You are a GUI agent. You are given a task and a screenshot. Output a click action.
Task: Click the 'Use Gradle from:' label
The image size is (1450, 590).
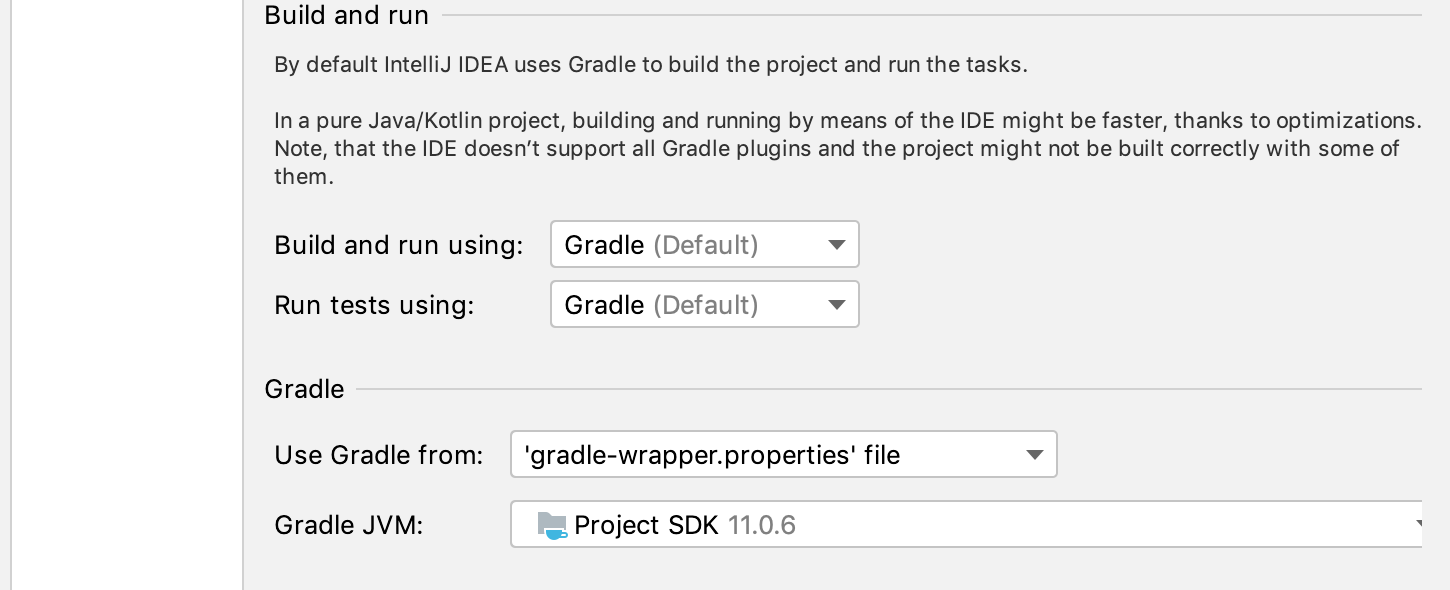coord(378,456)
